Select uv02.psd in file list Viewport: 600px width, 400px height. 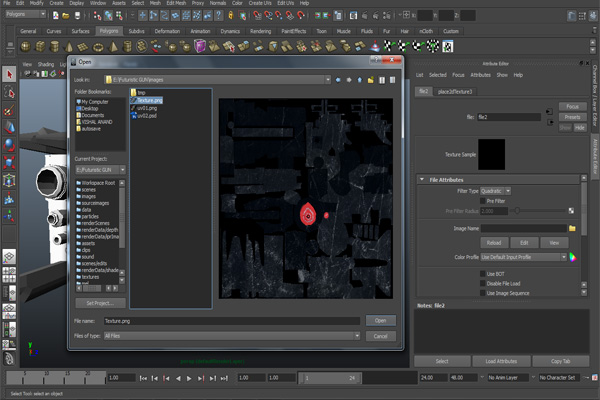144,116
